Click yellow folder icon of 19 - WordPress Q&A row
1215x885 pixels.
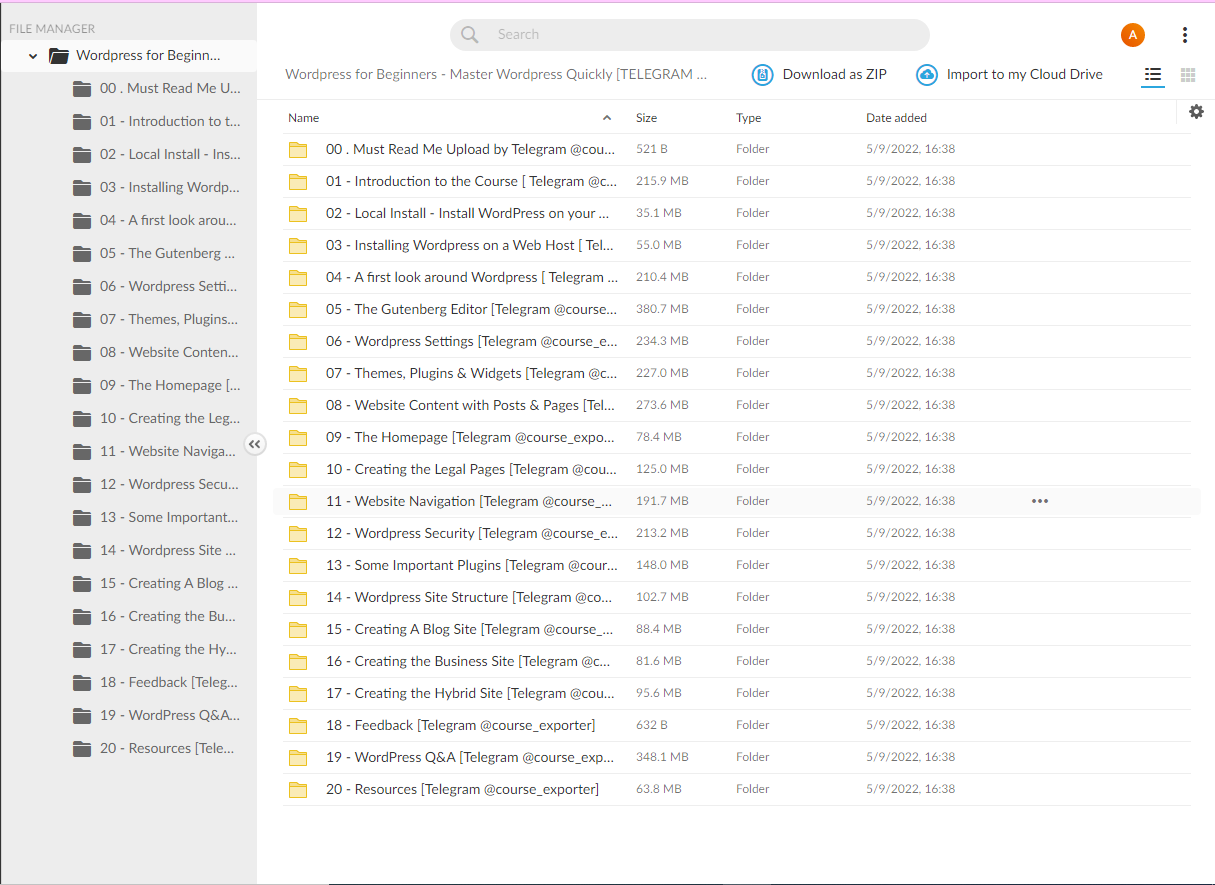pos(298,758)
